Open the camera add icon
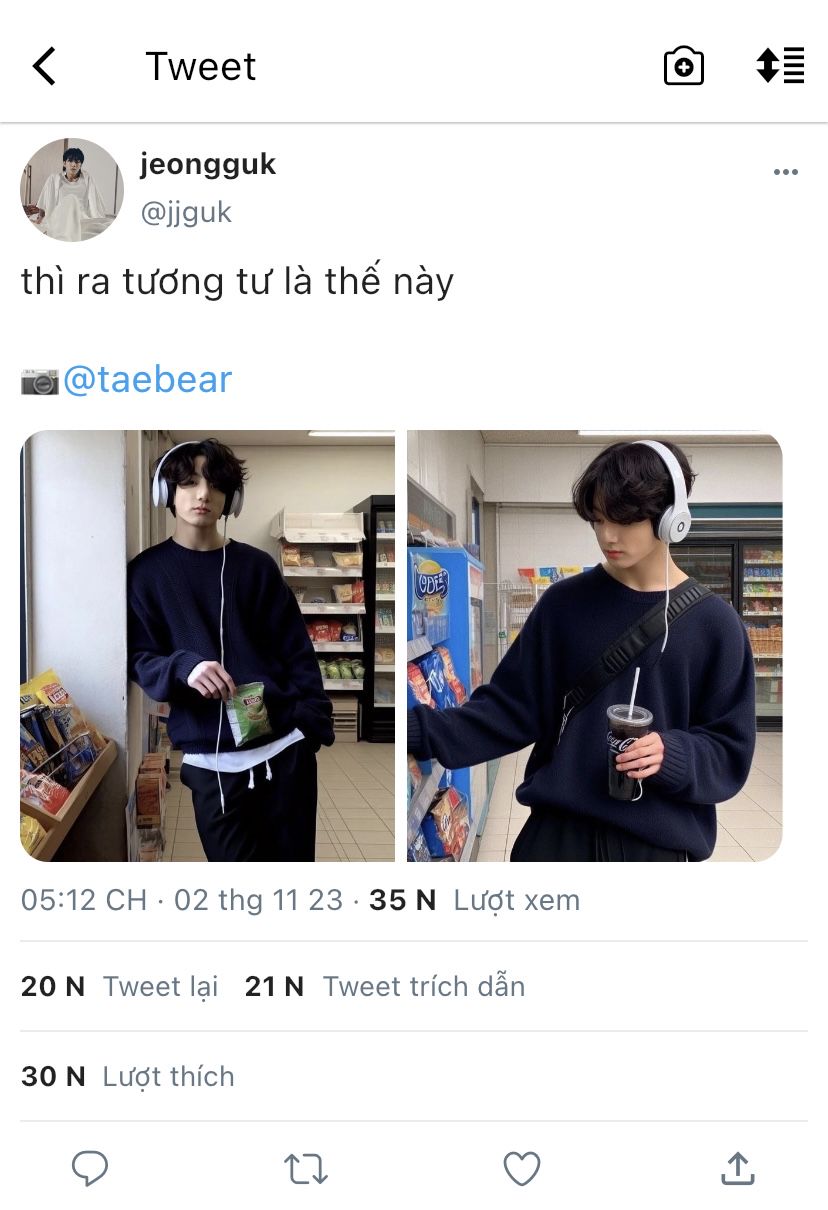Image resolution: width=828 pixels, height=1210 pixels. tap(684, 66)
